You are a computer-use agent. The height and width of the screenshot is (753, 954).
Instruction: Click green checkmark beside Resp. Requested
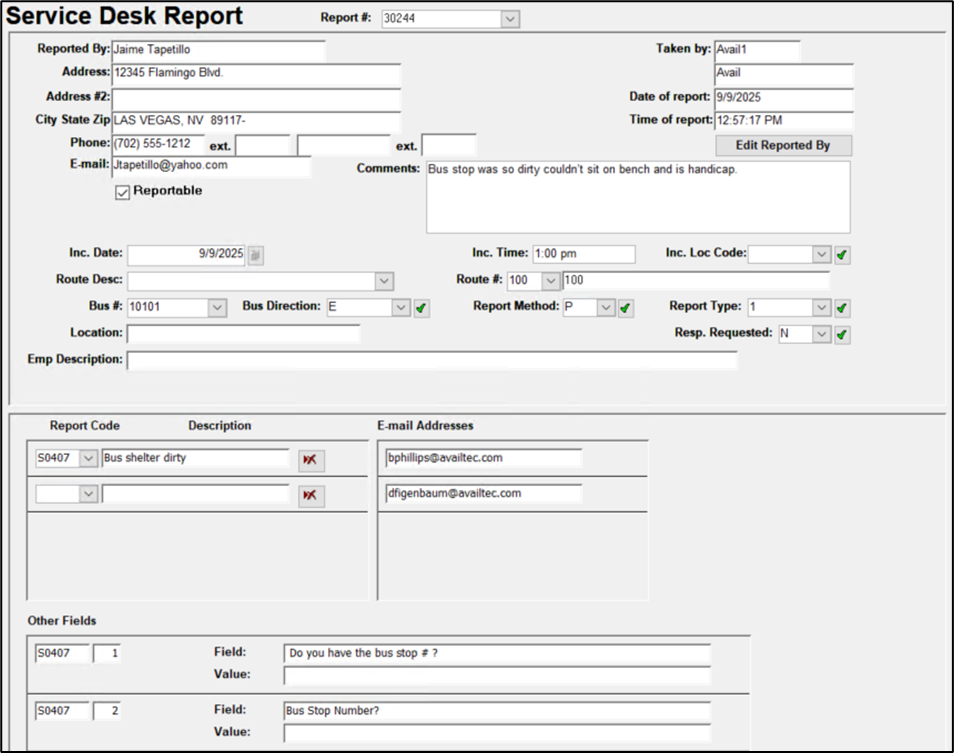tap(842, 335)
